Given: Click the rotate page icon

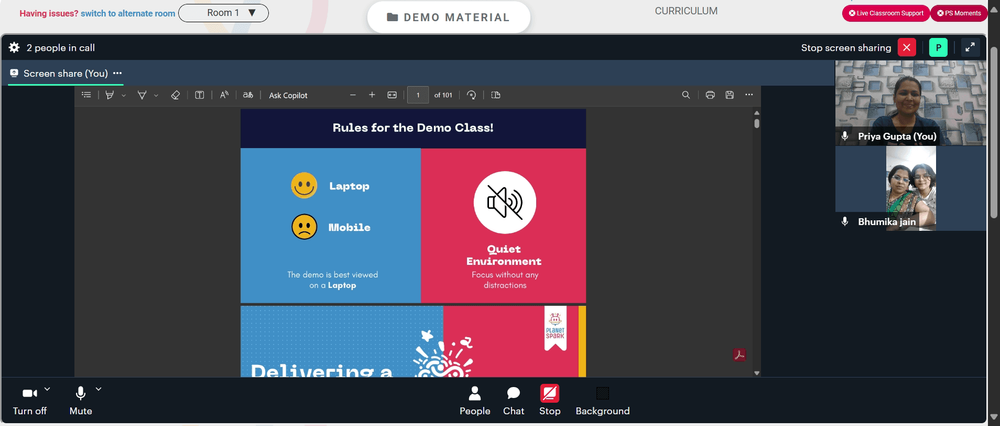Looking at the screenshot, I should coord(471,95).
